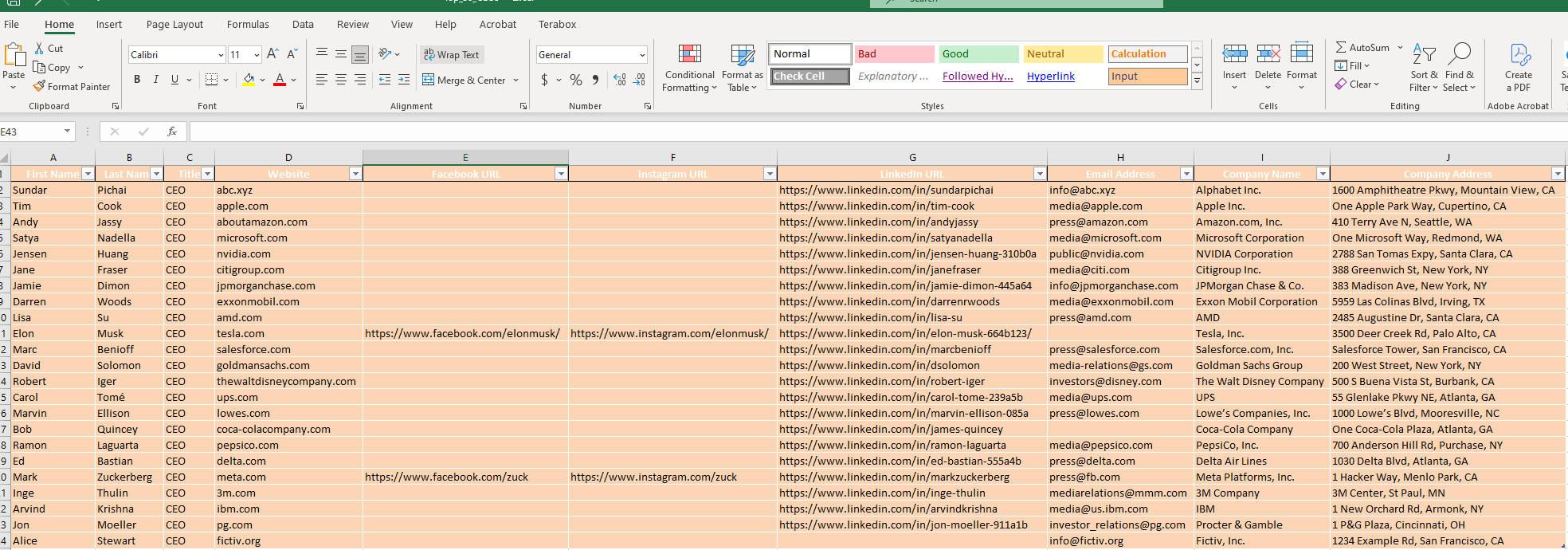Screen dimensions: 1568x550
Task: Click the Paste clipboard icon
Action: pos(14,55)
